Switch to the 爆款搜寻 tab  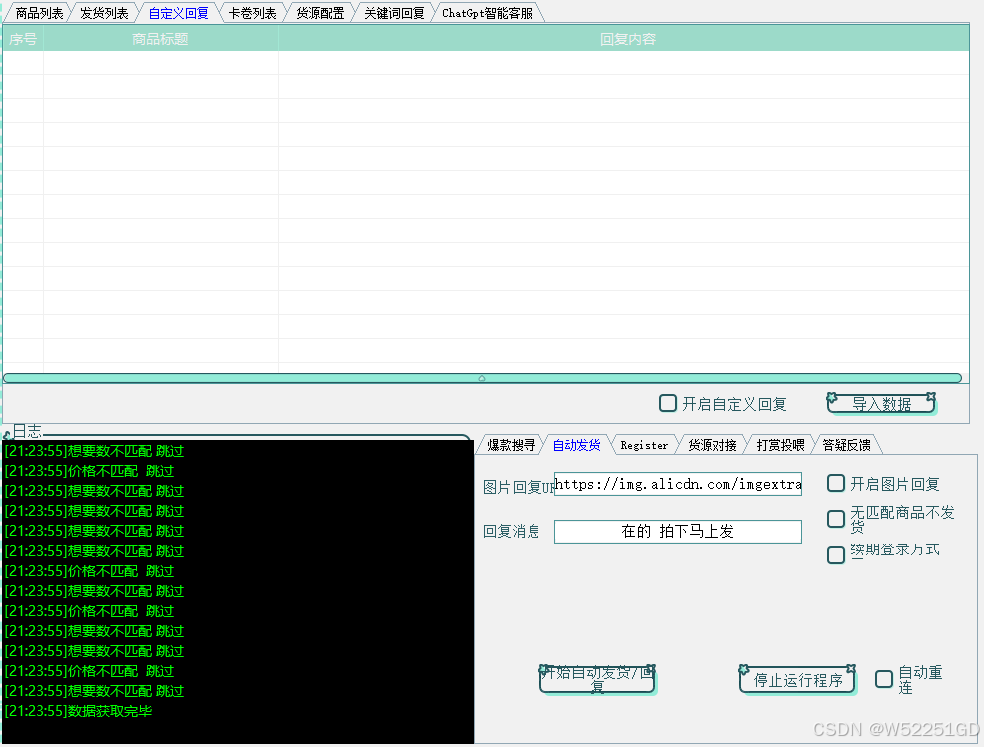(511, 445)
